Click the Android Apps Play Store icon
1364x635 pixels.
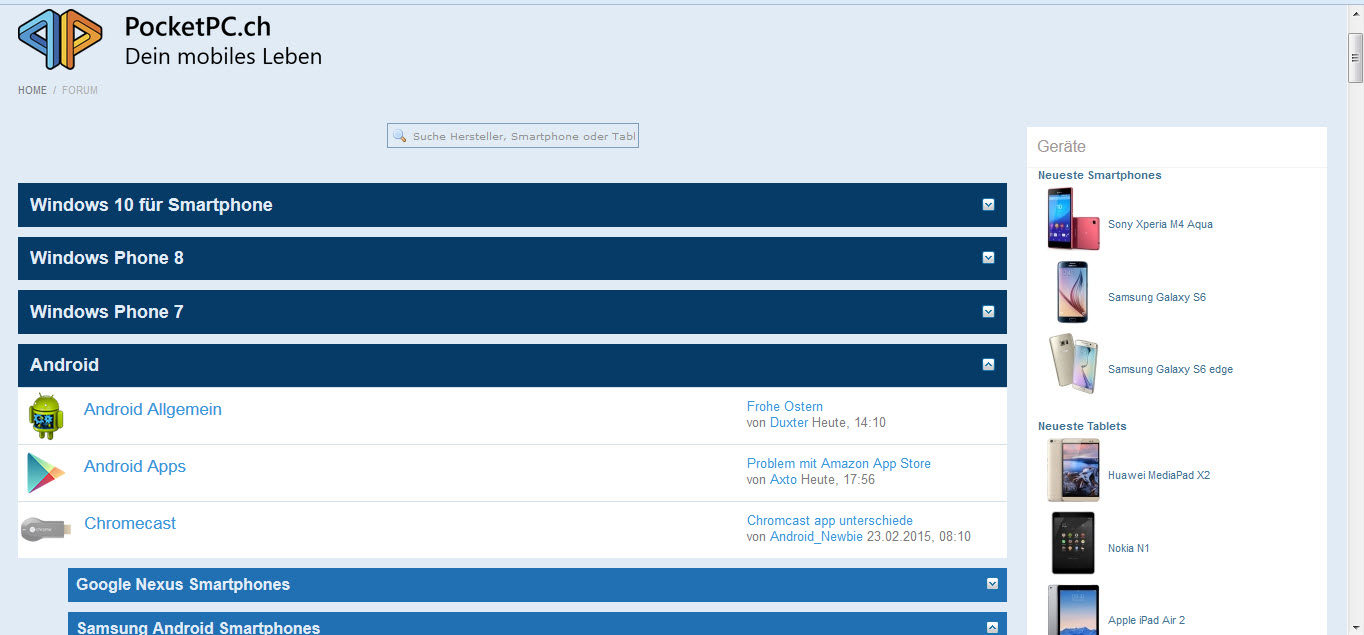(46, 473)
